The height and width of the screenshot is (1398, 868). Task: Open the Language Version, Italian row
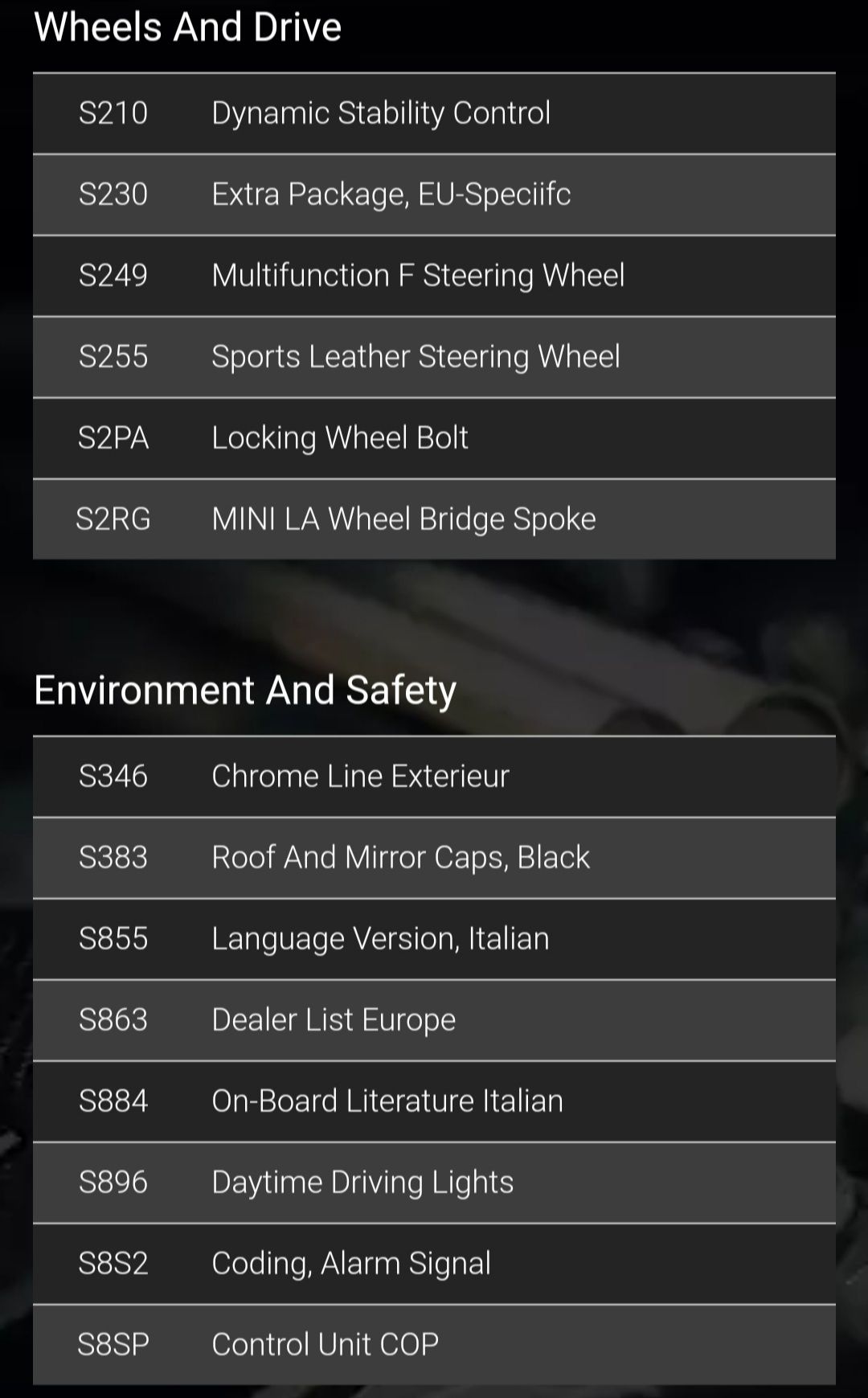tap(434, 939)
